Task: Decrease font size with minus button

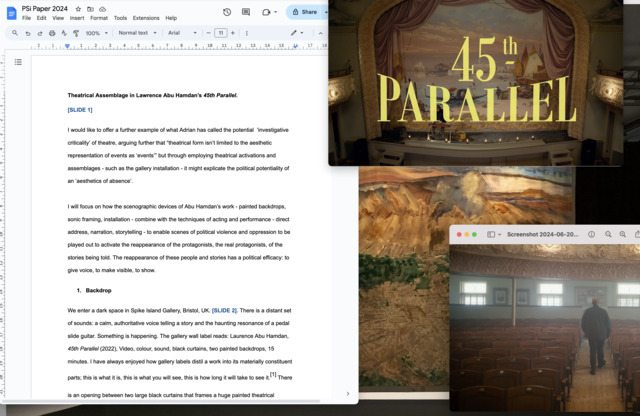Action: pyautogui.click(x=209, y=33)
